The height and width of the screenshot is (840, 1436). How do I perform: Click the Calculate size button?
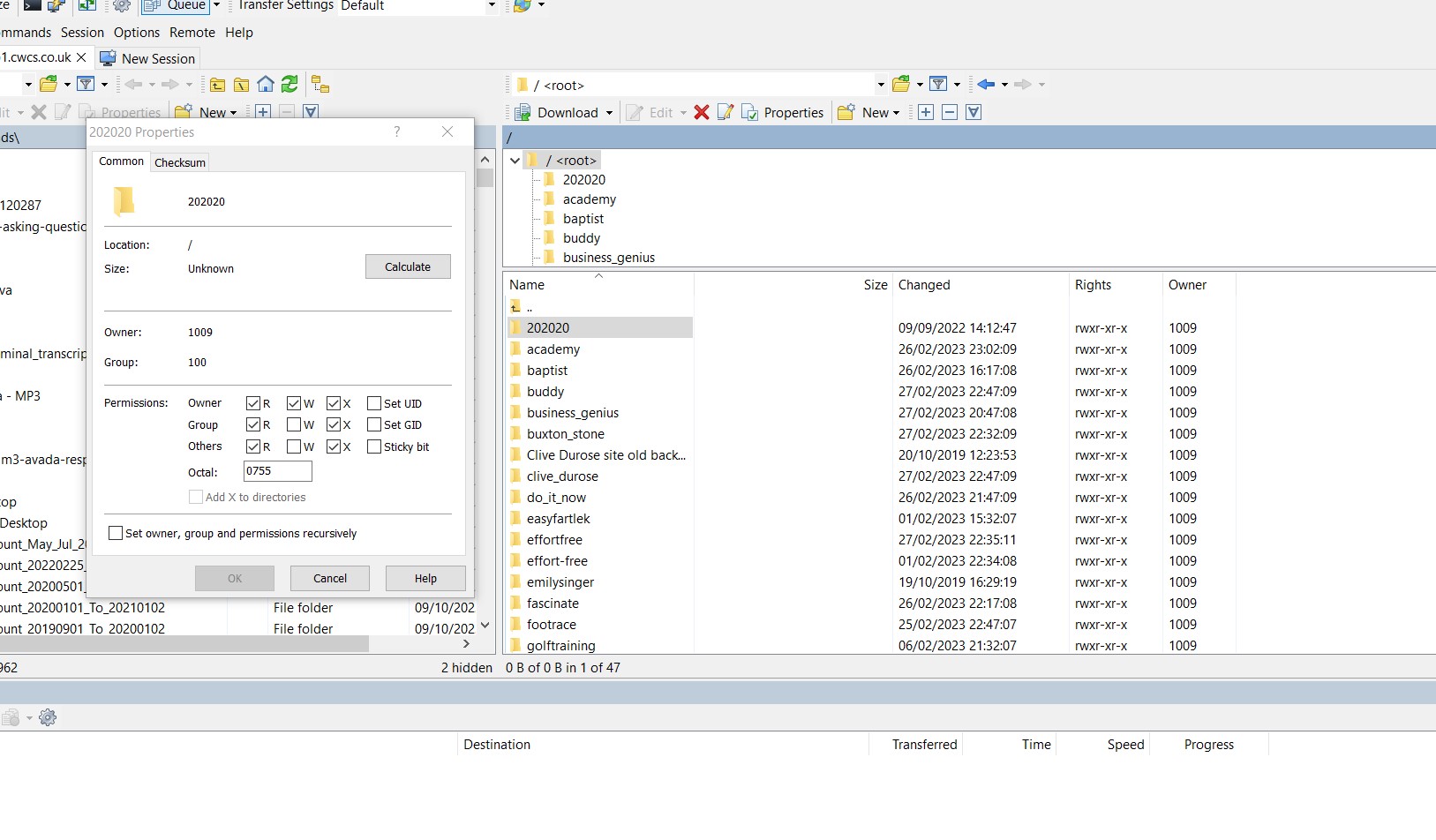[x=408, y=266]
